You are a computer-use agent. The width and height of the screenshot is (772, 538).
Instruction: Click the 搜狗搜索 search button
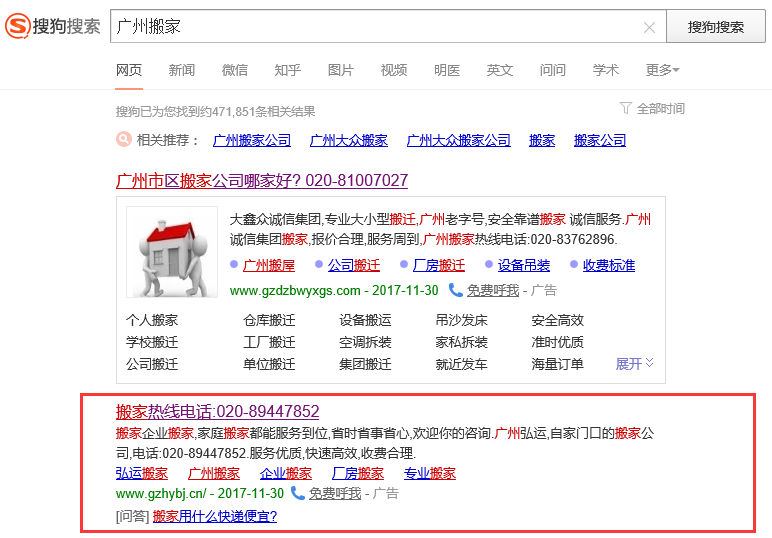pyautogui.click(x=715, y=27)
